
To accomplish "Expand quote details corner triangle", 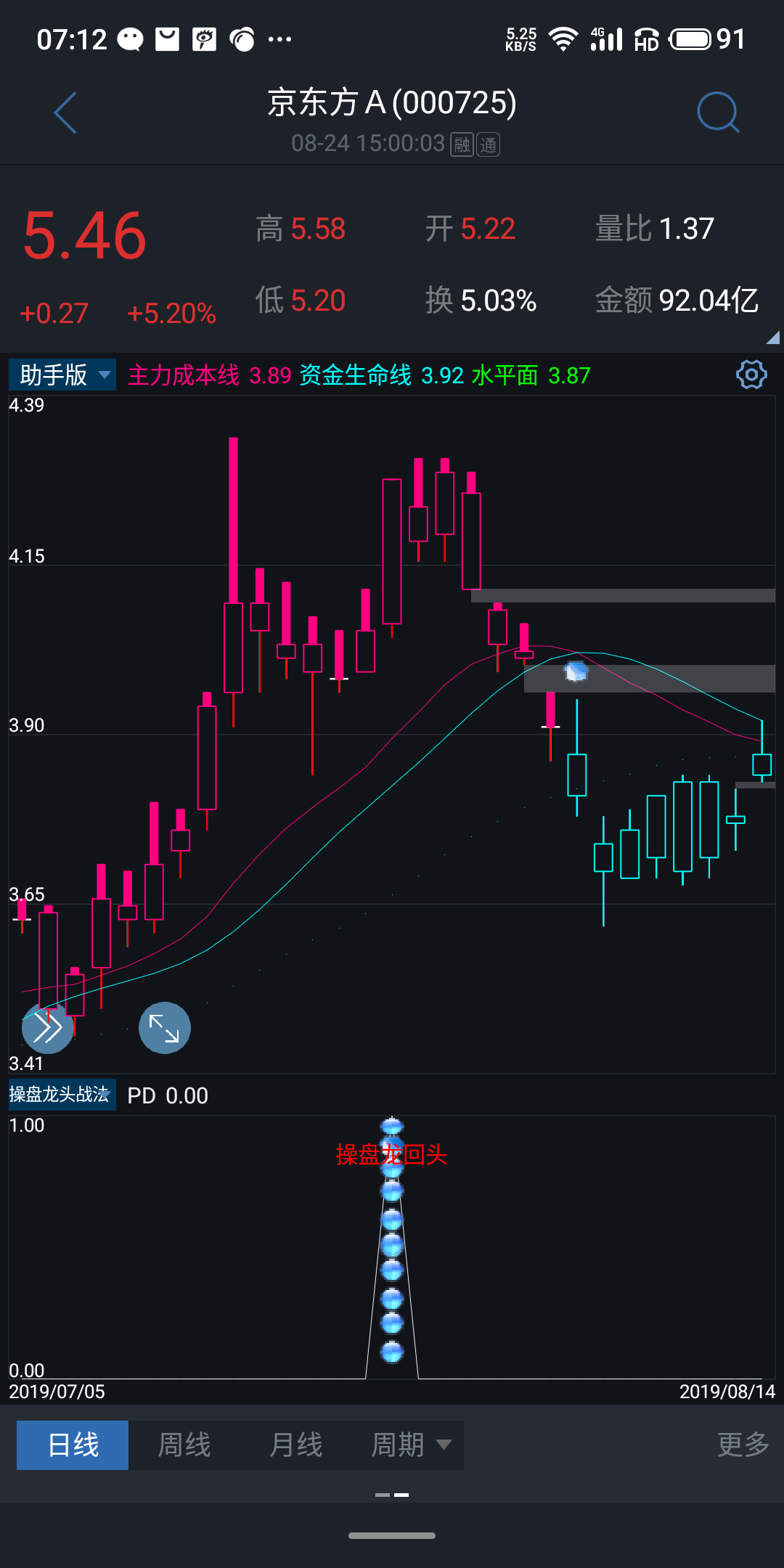I will click(772, 337).
